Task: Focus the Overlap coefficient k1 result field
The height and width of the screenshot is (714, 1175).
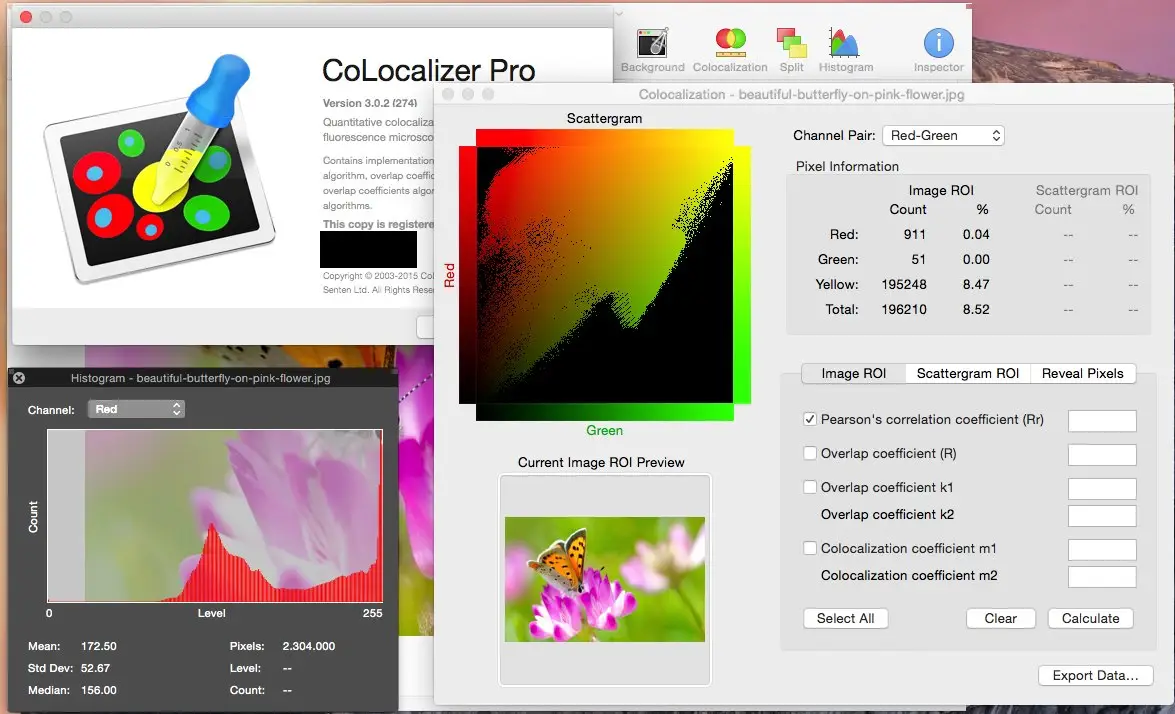Action: point(1102,488)
